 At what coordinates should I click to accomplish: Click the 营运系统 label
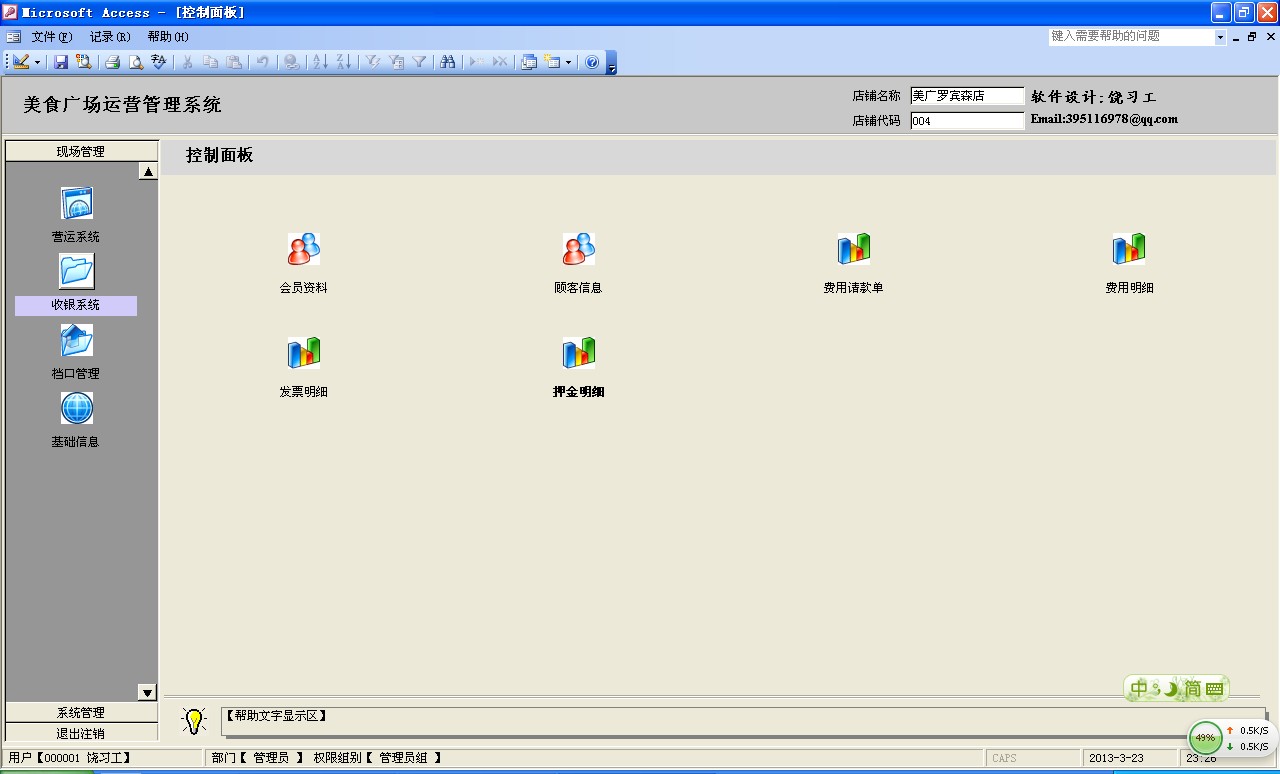(x=76, y=237)
